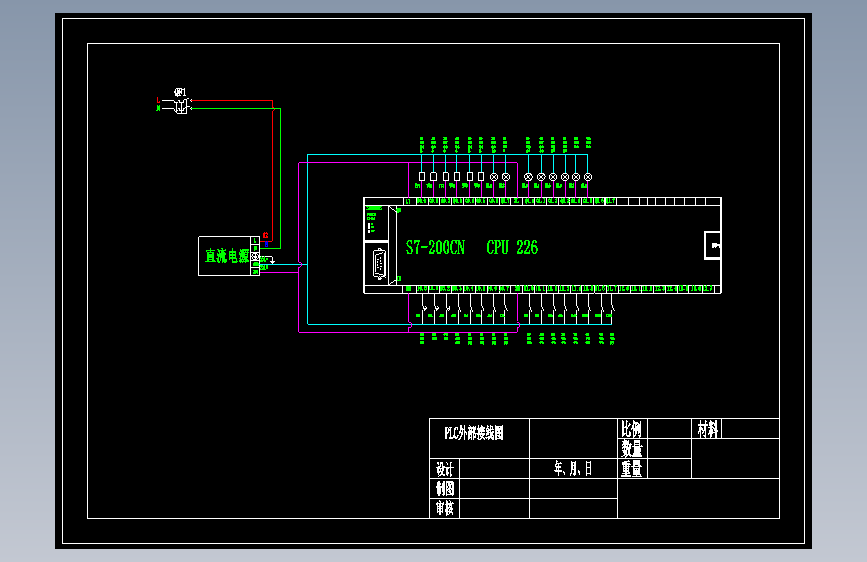Screen dimensions: 867x562
Task: Select the 审核 cell in the title block
Action: (x=445, y=508)
